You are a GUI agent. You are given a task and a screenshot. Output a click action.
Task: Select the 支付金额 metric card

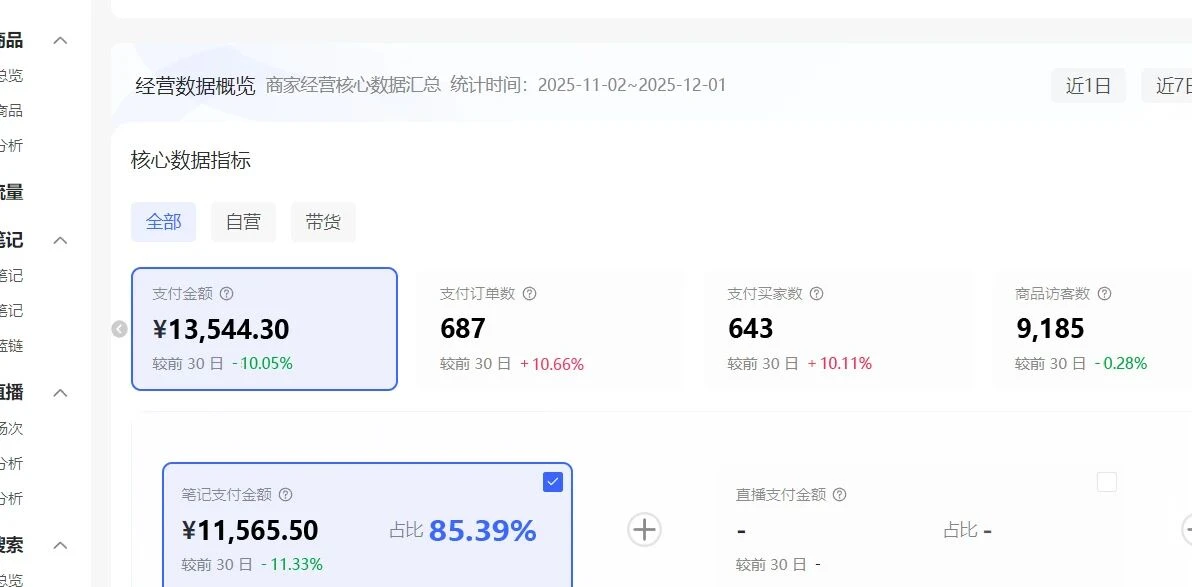pos(264,328)
